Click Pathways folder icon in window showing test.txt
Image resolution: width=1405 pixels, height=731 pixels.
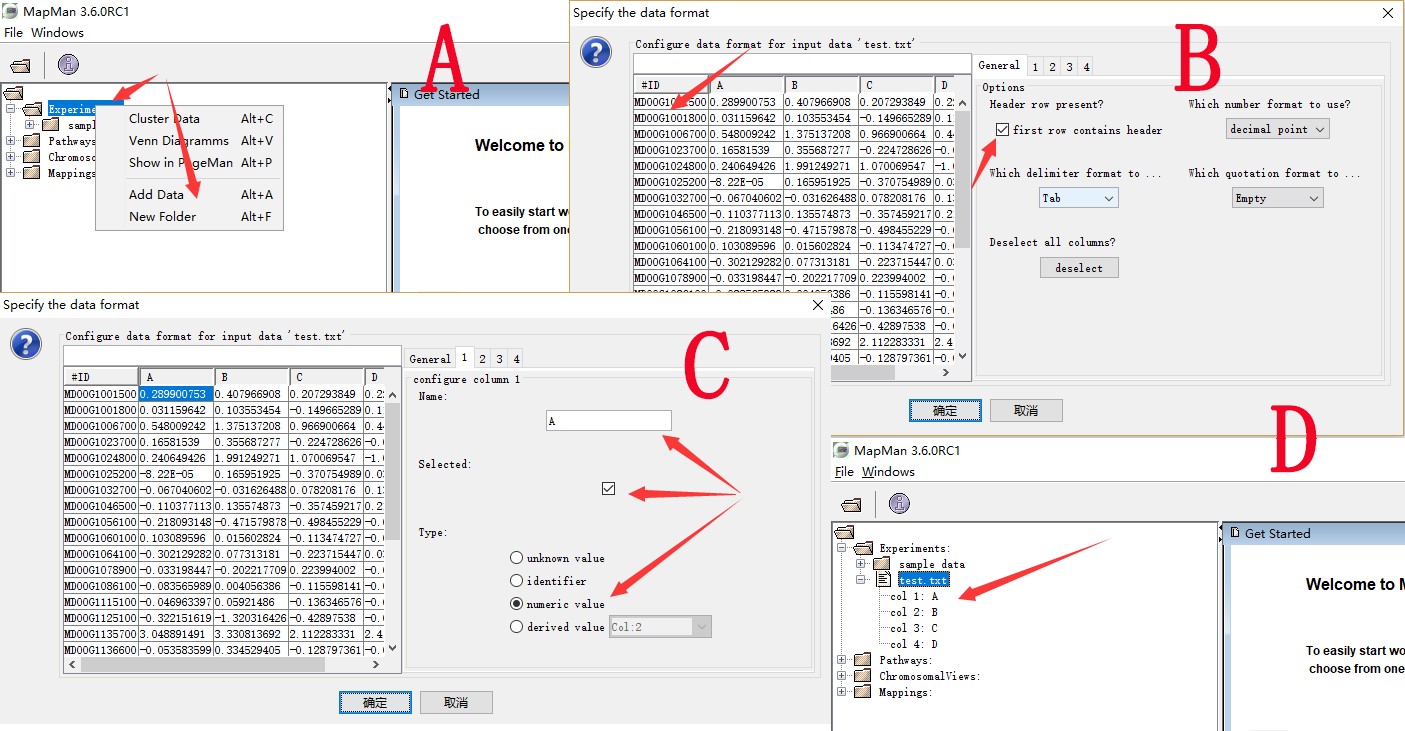863,660
